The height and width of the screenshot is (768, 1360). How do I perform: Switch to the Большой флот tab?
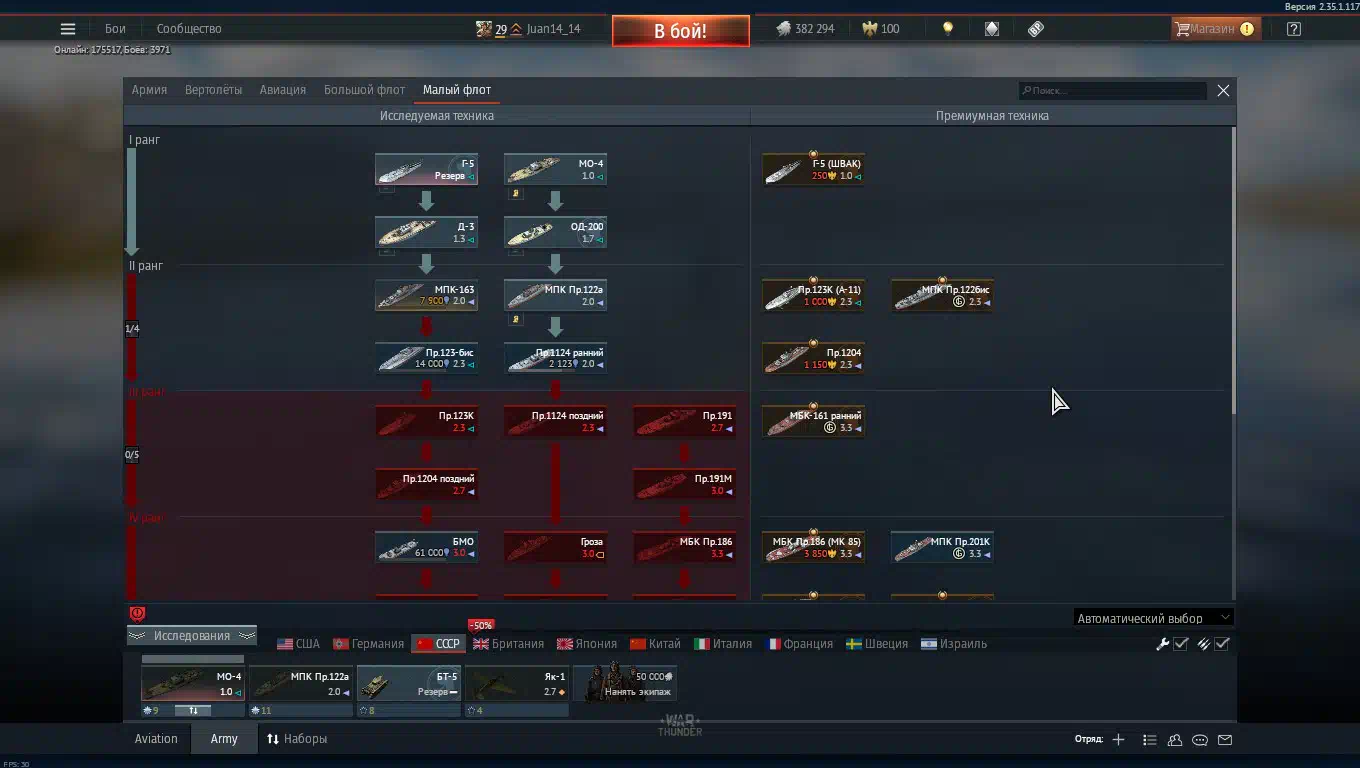(x=364, y=90)
